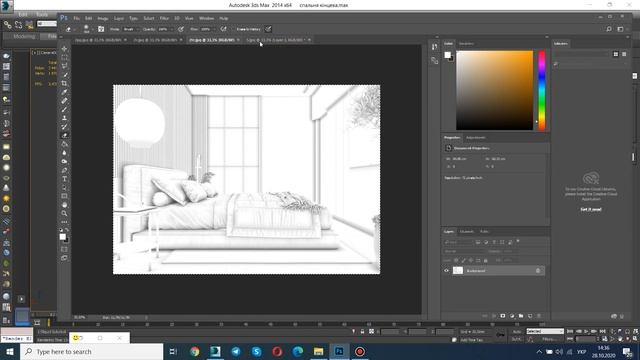640x360 pixels.
Task: Click the add layer mask icon
Action: pyautogui.click(x=503, y=316)
